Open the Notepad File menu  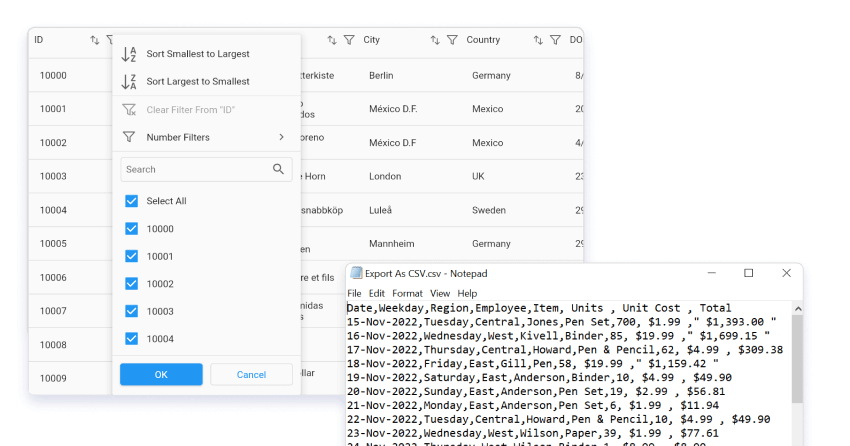pos(354,293)
